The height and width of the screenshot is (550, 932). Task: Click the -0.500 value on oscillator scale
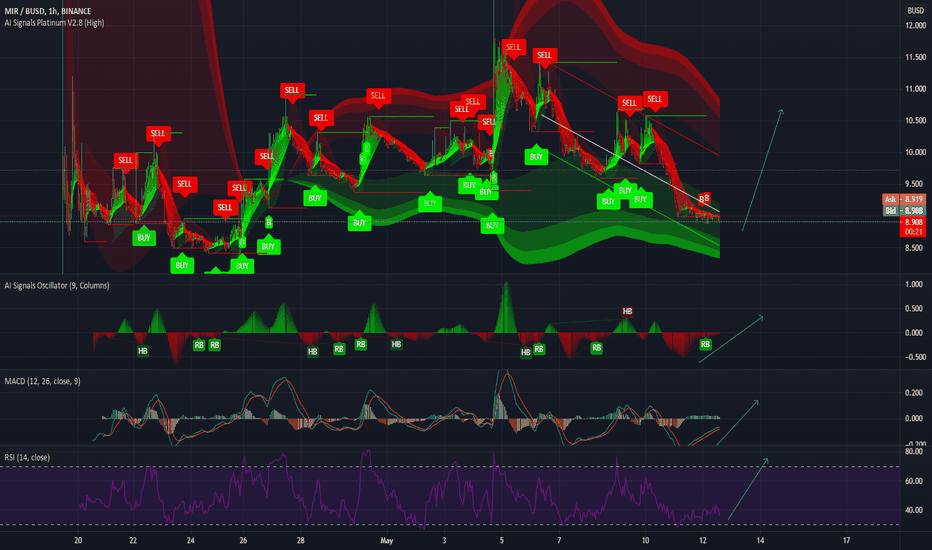click(912, 357)
